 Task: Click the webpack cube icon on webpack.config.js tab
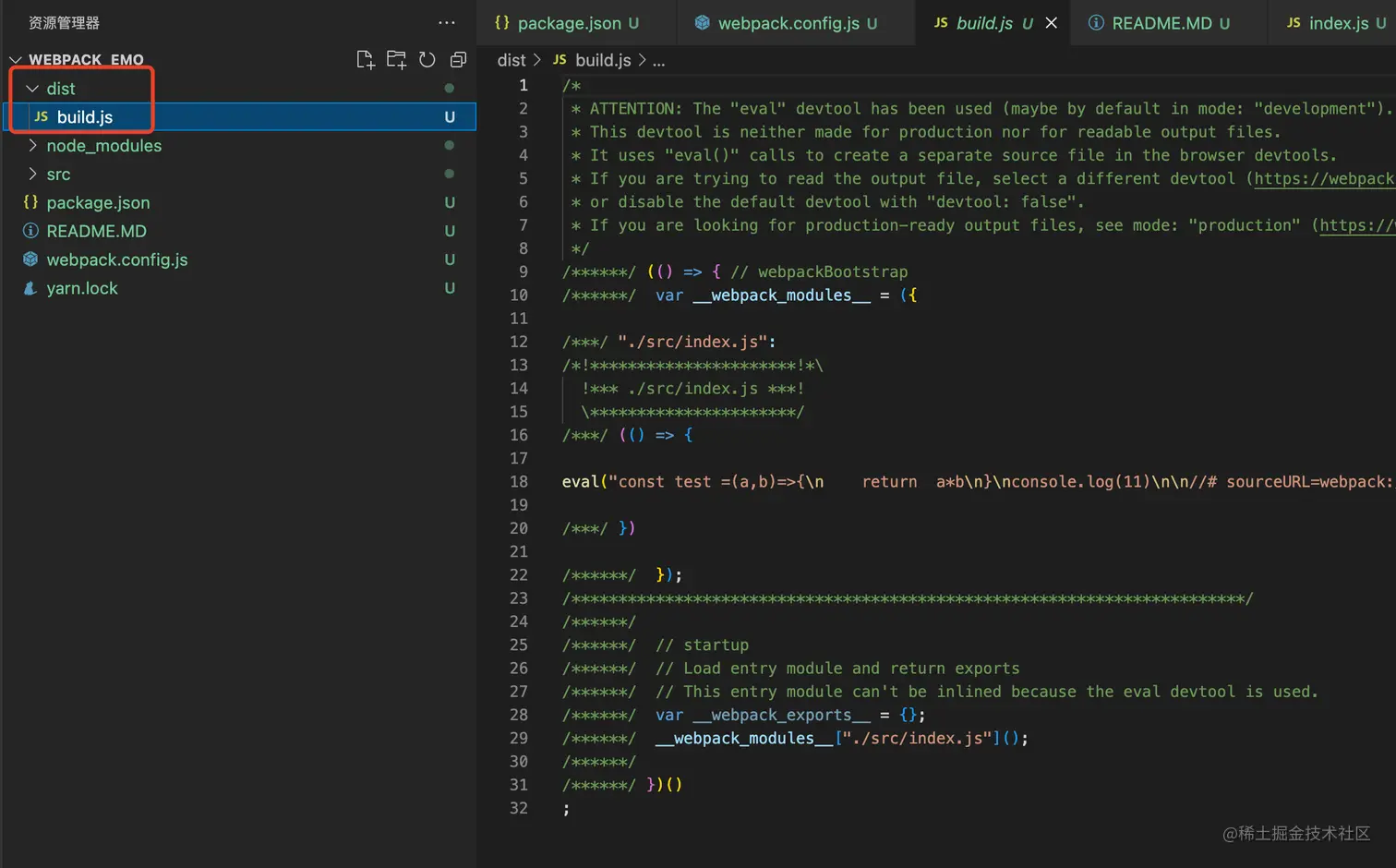click(x=702, y=22)
